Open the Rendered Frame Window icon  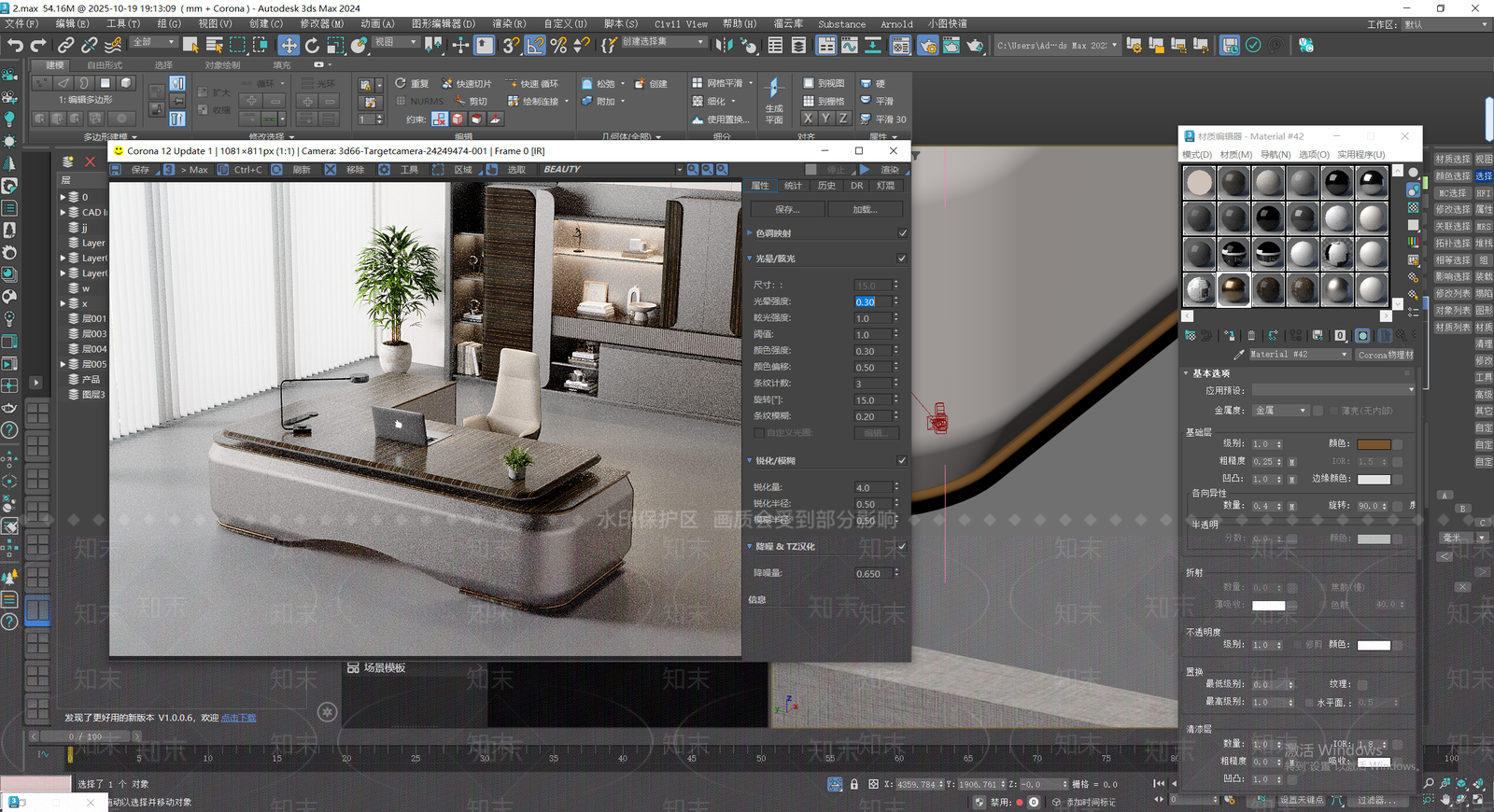pos(951,45)
